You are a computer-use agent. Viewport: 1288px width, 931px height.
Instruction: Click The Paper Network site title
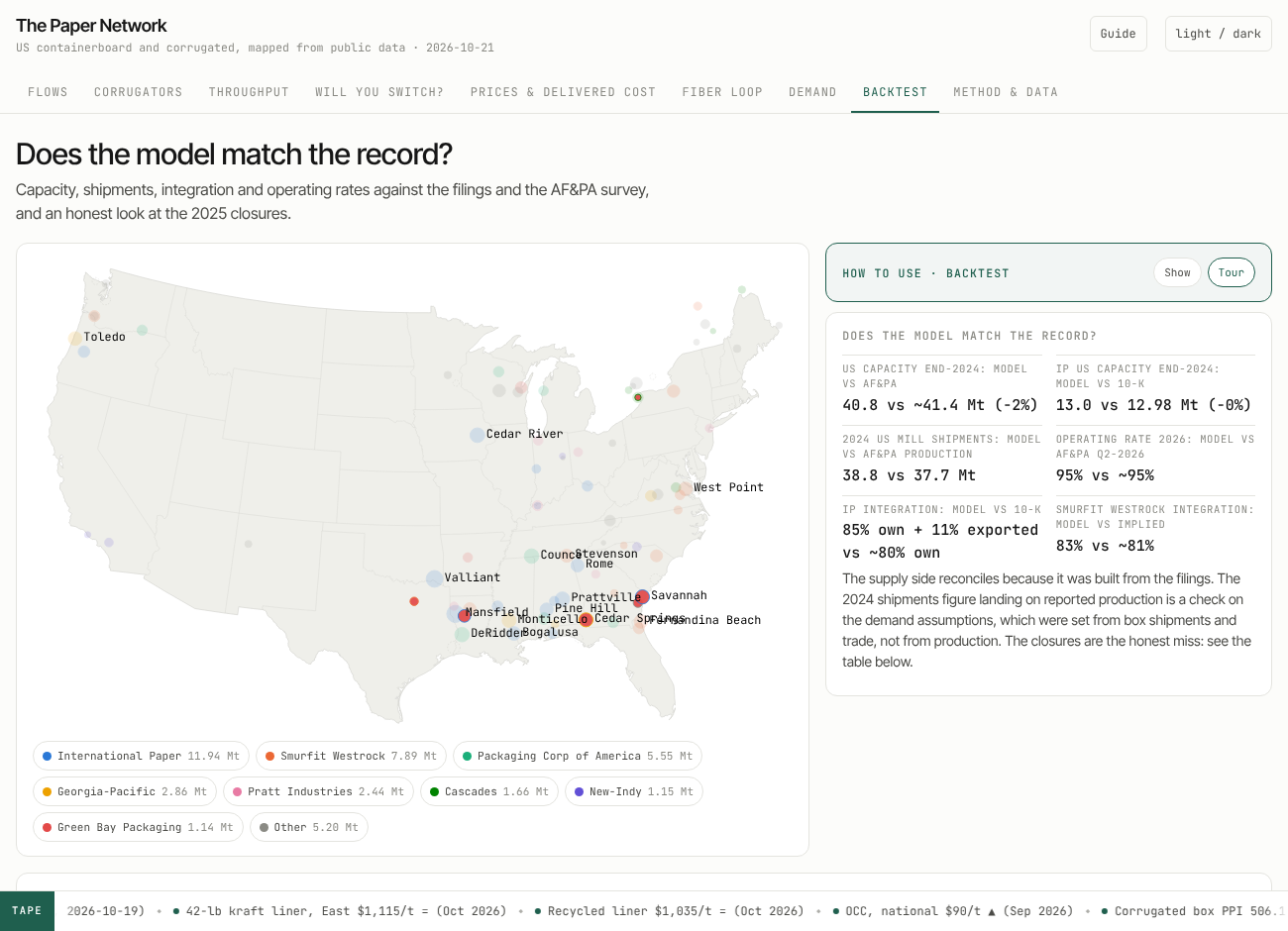tap(91, 26)
